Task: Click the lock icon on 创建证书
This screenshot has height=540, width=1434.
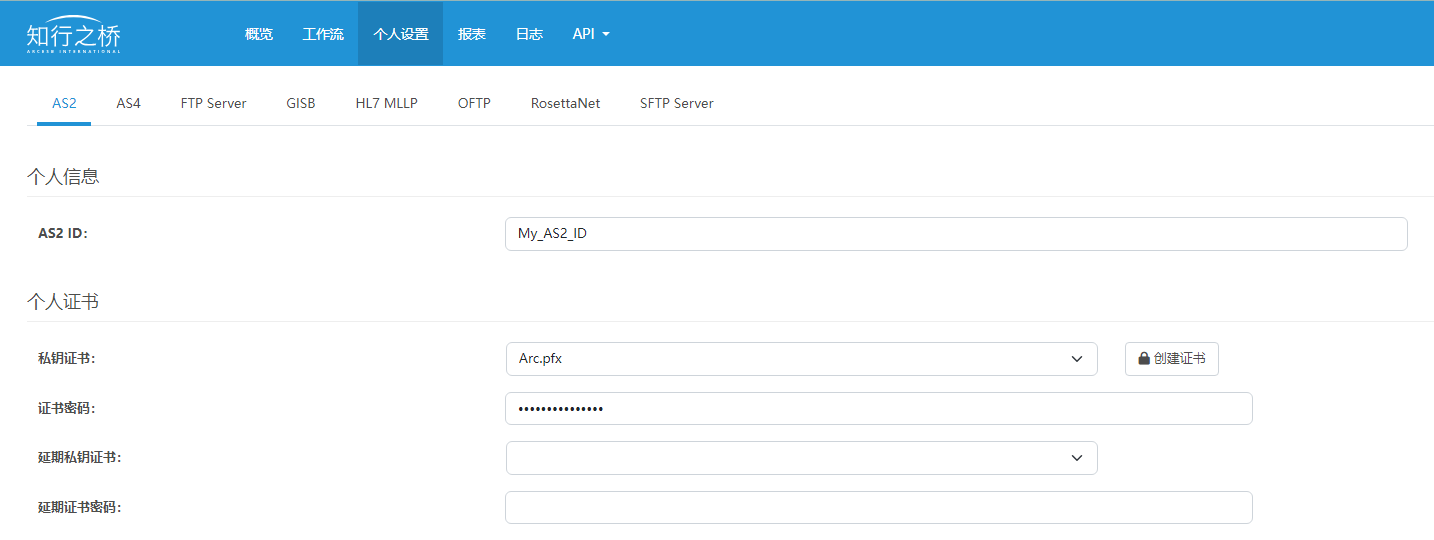Action: point(1144,359)
